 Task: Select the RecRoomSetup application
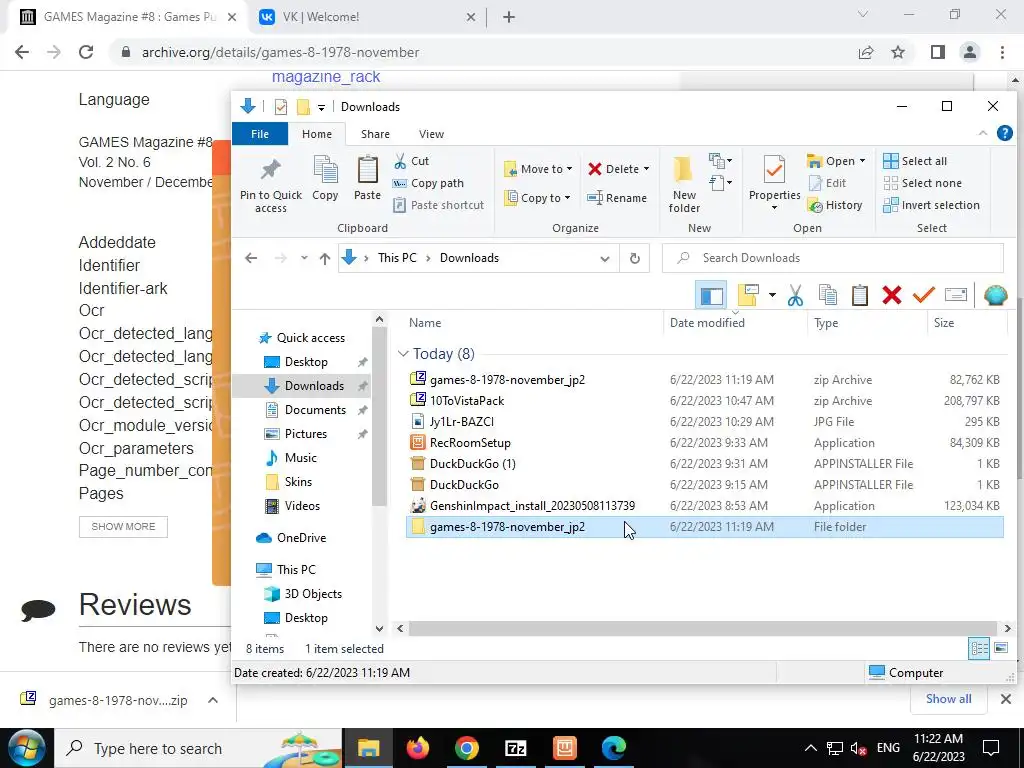704,443
